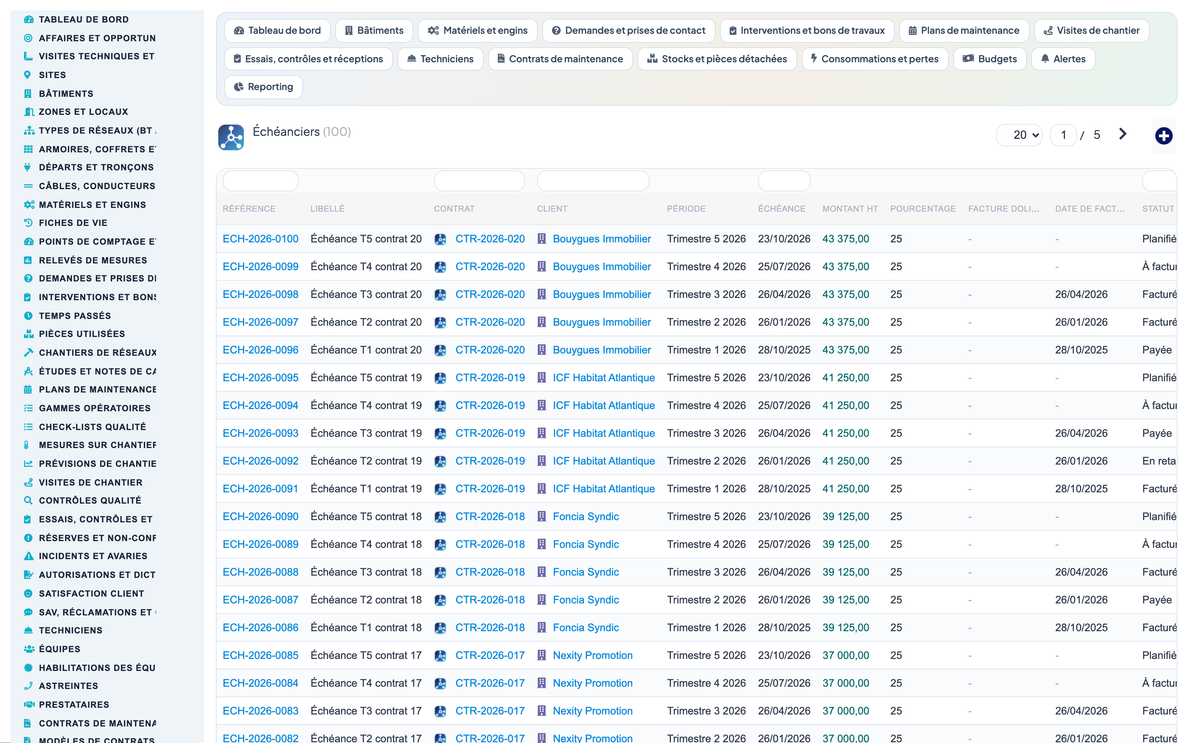This screenshot has height=743, width=1200.
Task: Open Fiches de vie sidebar icon
Action: point(28,223)
